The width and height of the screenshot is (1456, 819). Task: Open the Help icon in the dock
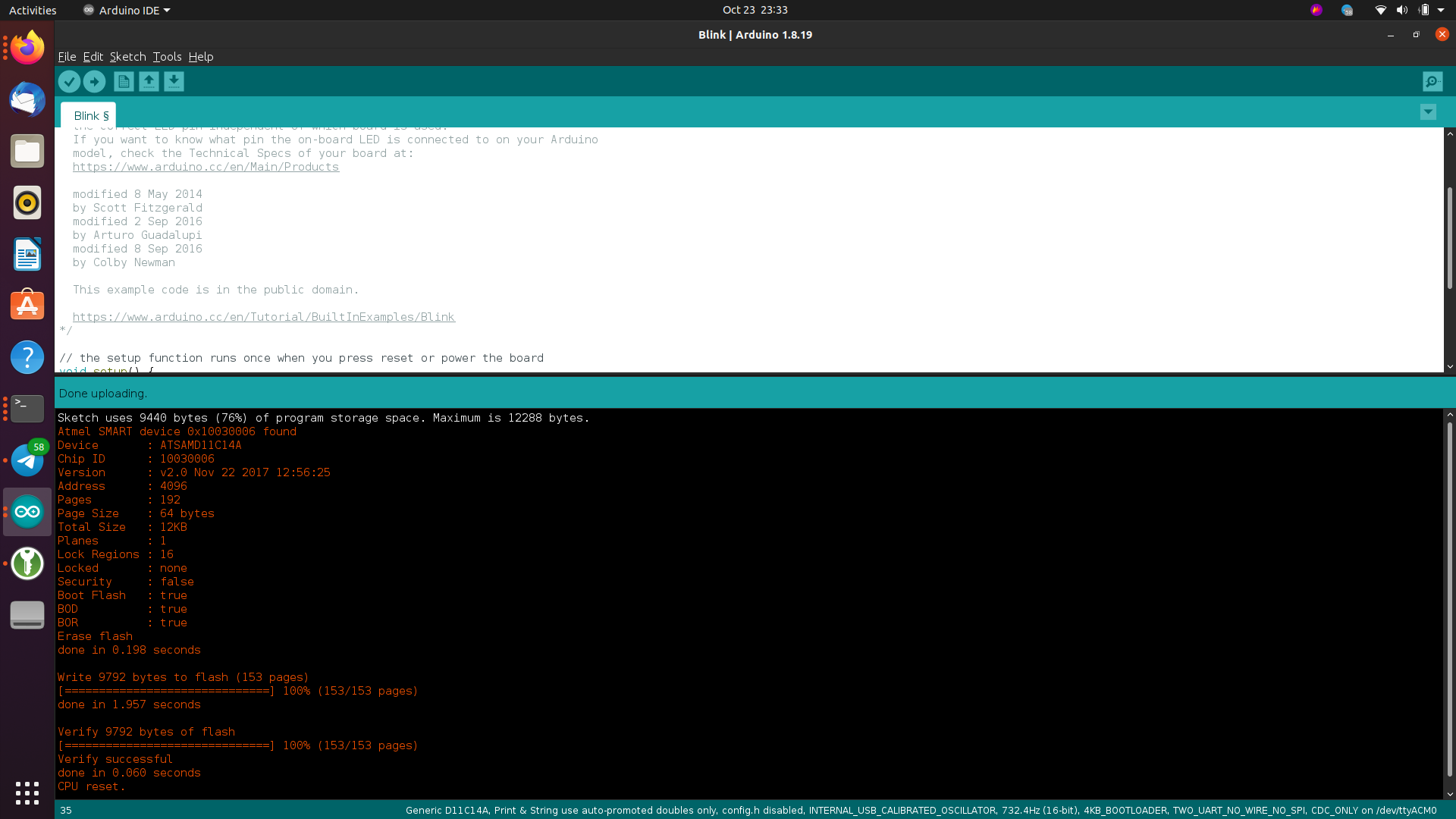pyautogui.click(x=27, y=357)
